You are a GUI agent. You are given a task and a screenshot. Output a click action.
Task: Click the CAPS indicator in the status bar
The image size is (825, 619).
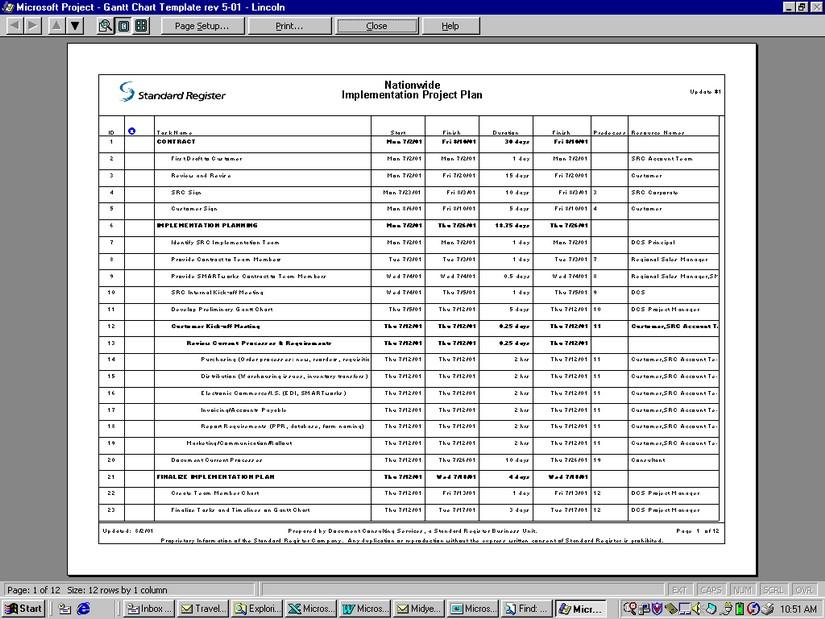[x=711, y=590]
